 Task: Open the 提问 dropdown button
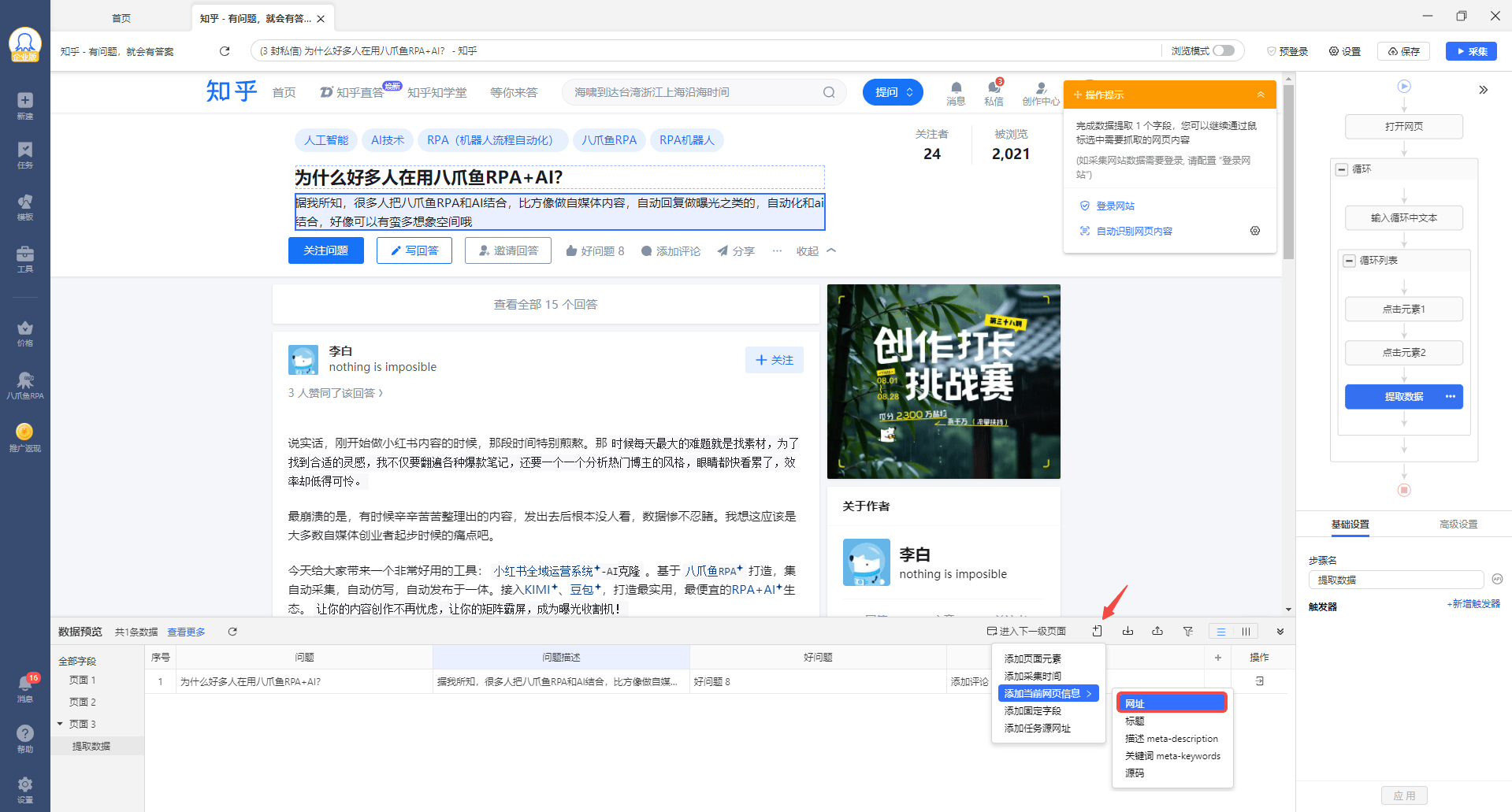click(893, 92)
